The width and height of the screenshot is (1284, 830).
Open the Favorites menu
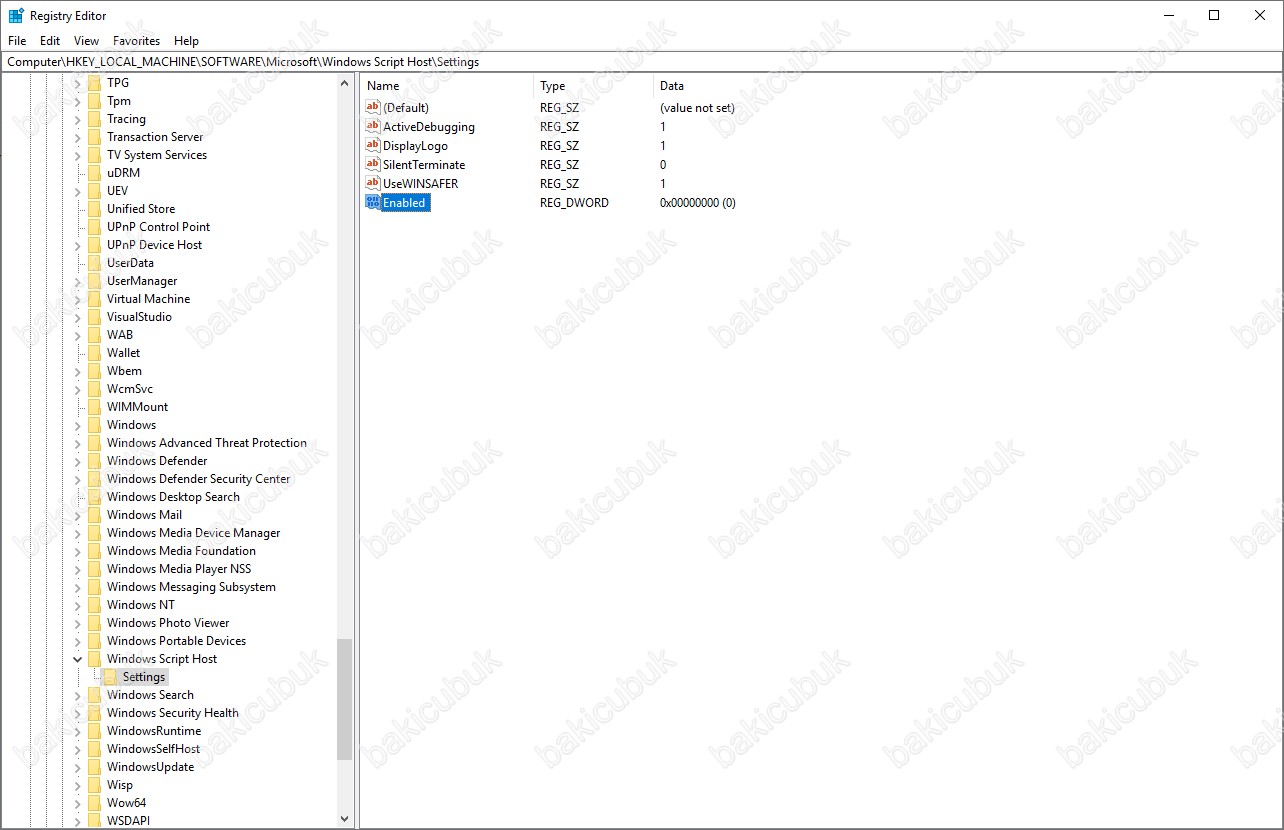click(137, 41)
